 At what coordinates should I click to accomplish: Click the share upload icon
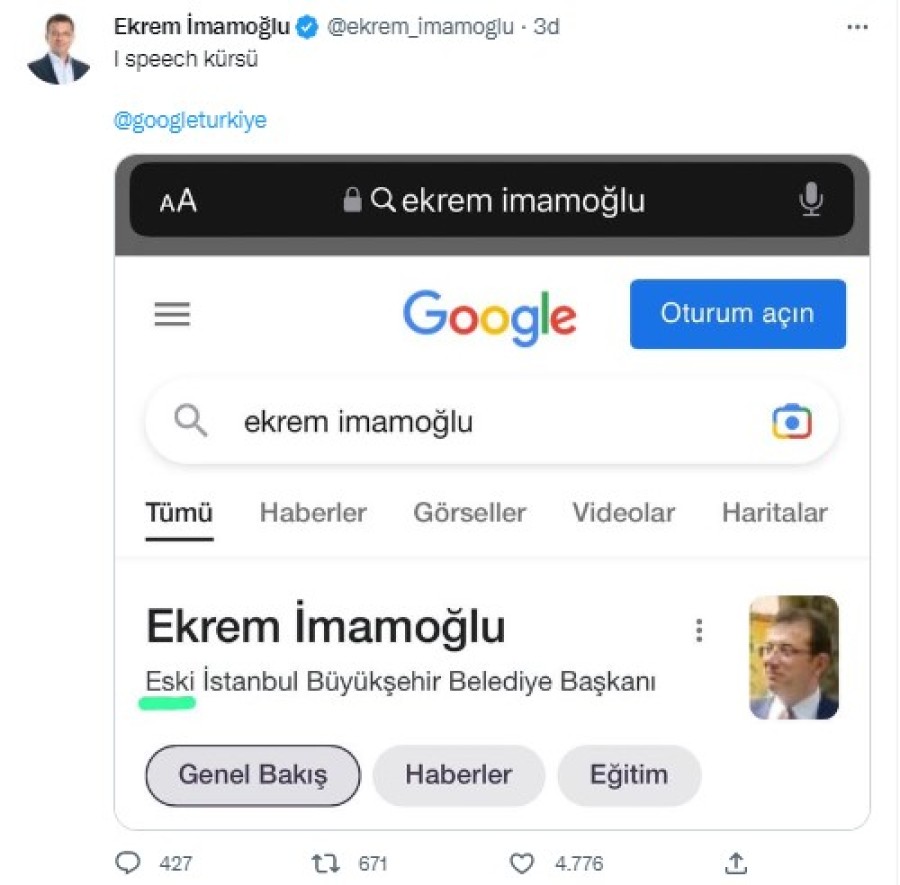pyautogui.click(x=736, y=862)
